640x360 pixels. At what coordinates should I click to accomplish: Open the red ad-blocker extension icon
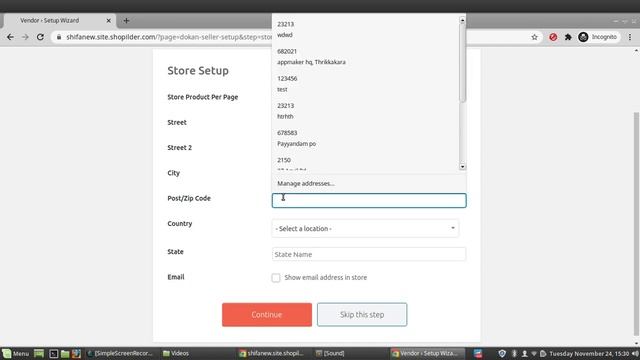553,37
